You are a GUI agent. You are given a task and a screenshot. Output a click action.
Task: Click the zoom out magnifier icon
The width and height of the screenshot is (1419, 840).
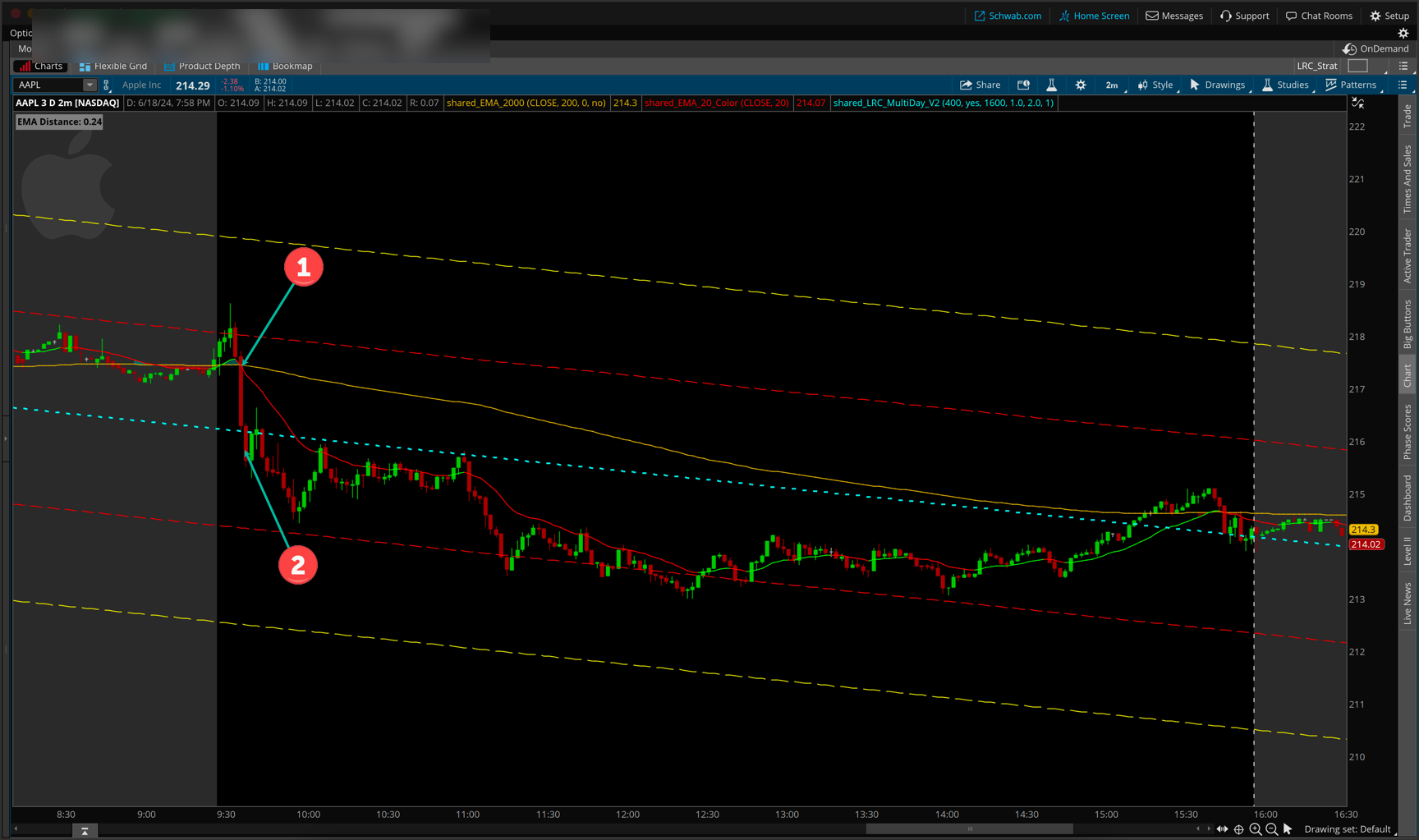(1272, 829)
